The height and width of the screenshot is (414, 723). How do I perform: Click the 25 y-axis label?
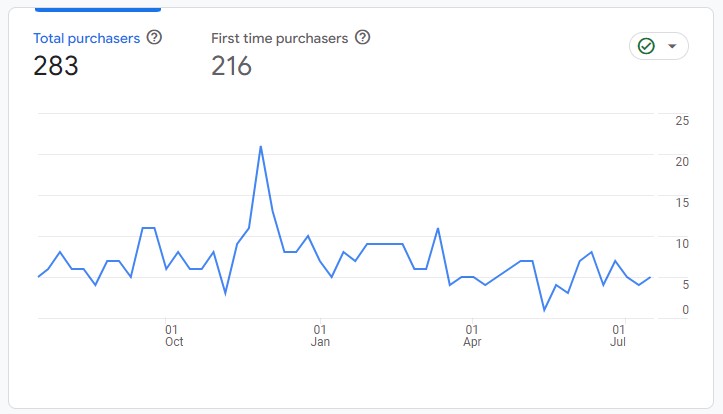tap(682, 121)
